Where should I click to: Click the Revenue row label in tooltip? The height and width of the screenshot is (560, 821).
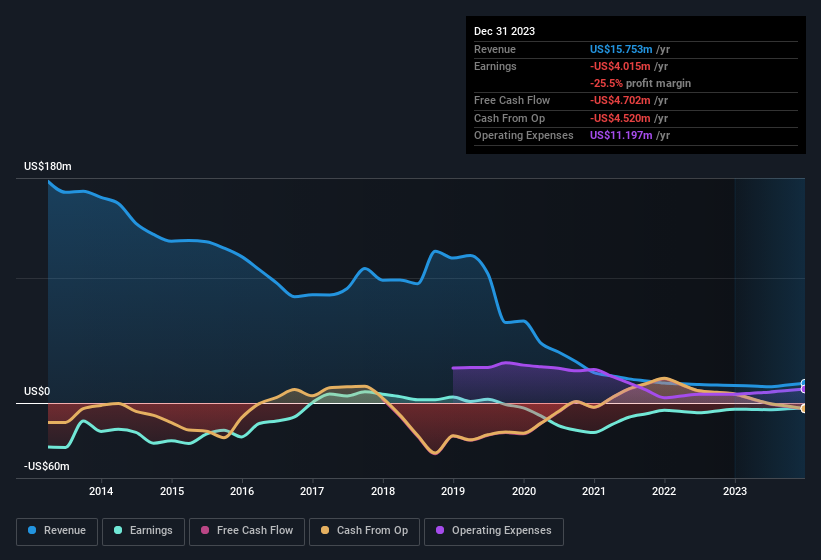(495, 49)
